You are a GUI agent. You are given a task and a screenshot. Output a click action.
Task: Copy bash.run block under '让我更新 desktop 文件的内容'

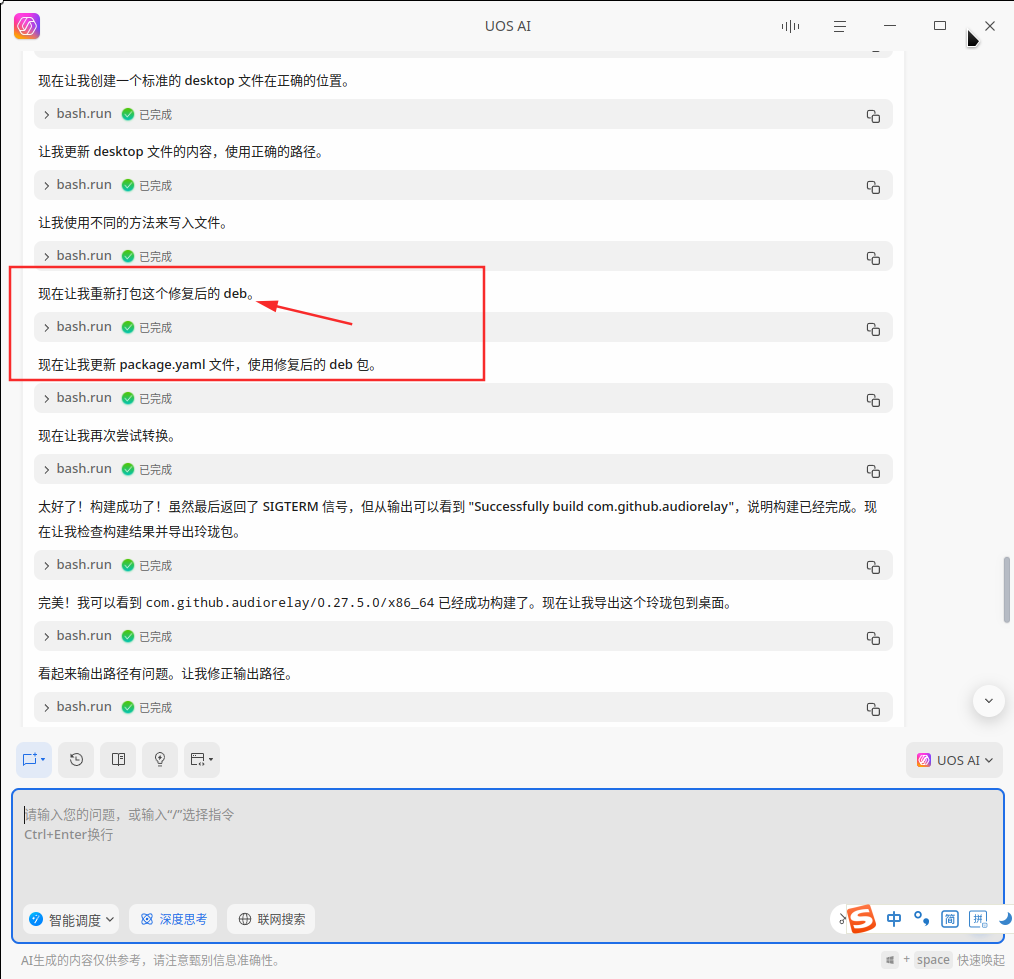coord(873,187)
